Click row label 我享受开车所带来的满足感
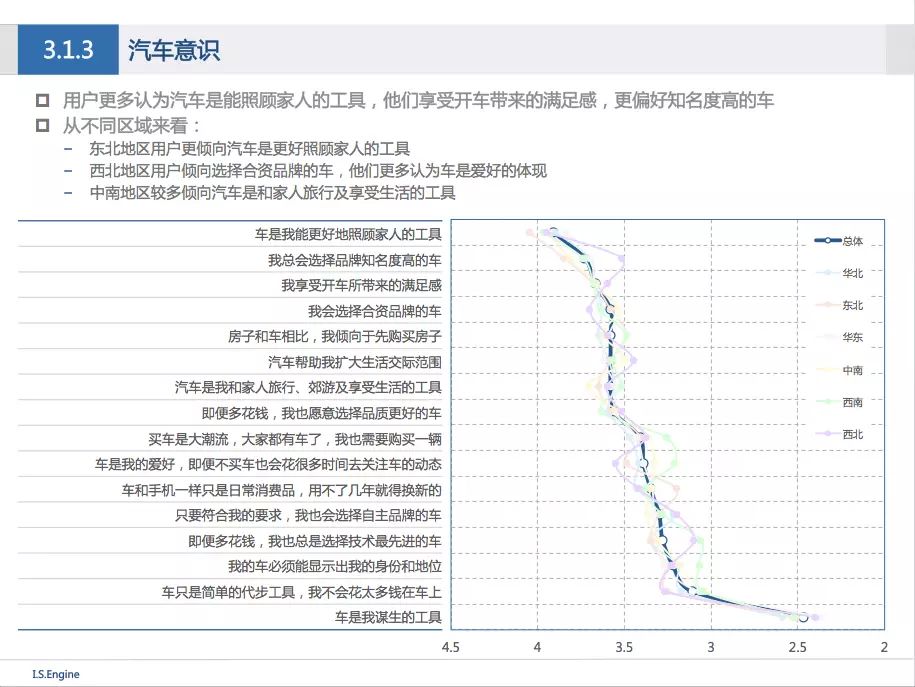Viewport: 915px width, 687px height. point(361,285)
